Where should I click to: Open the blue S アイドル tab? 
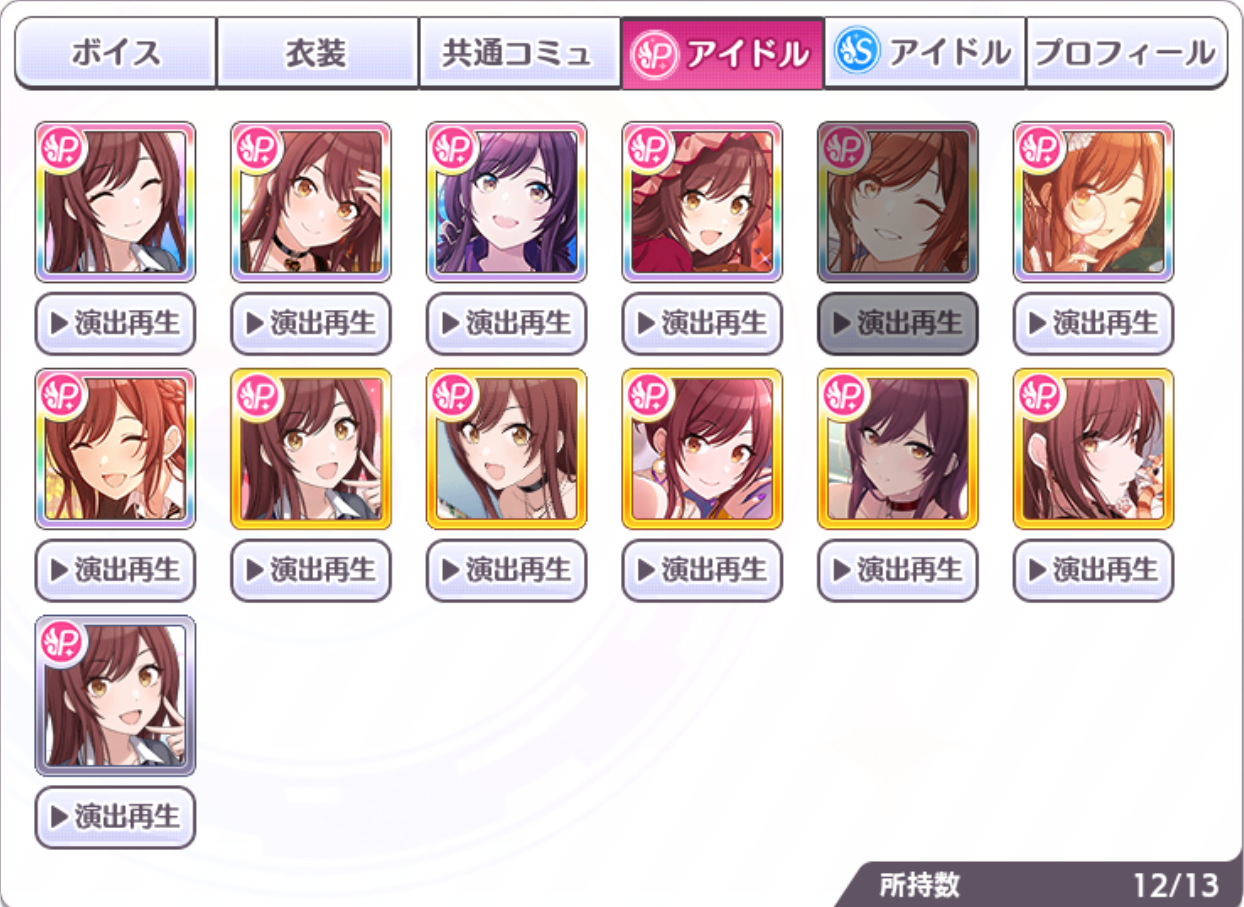[924, 53]
